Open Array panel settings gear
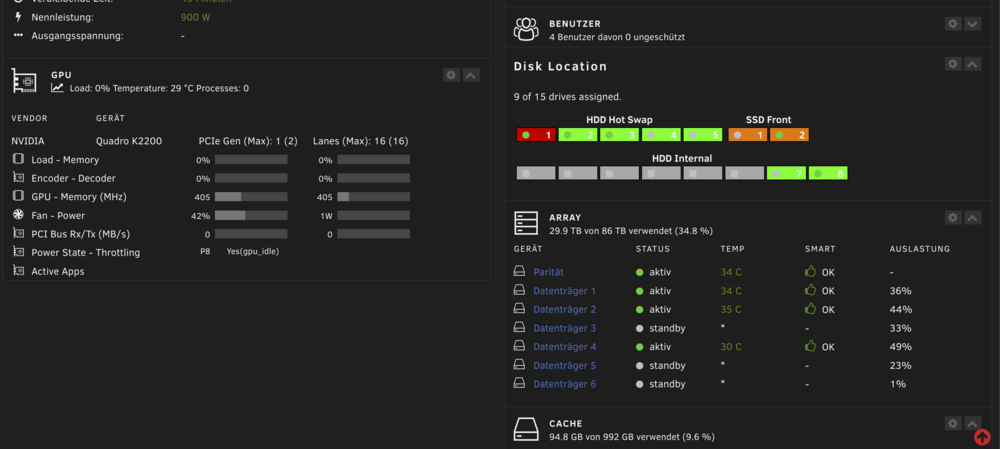The height and width of the screenshot is (449, 1000). 953,218
